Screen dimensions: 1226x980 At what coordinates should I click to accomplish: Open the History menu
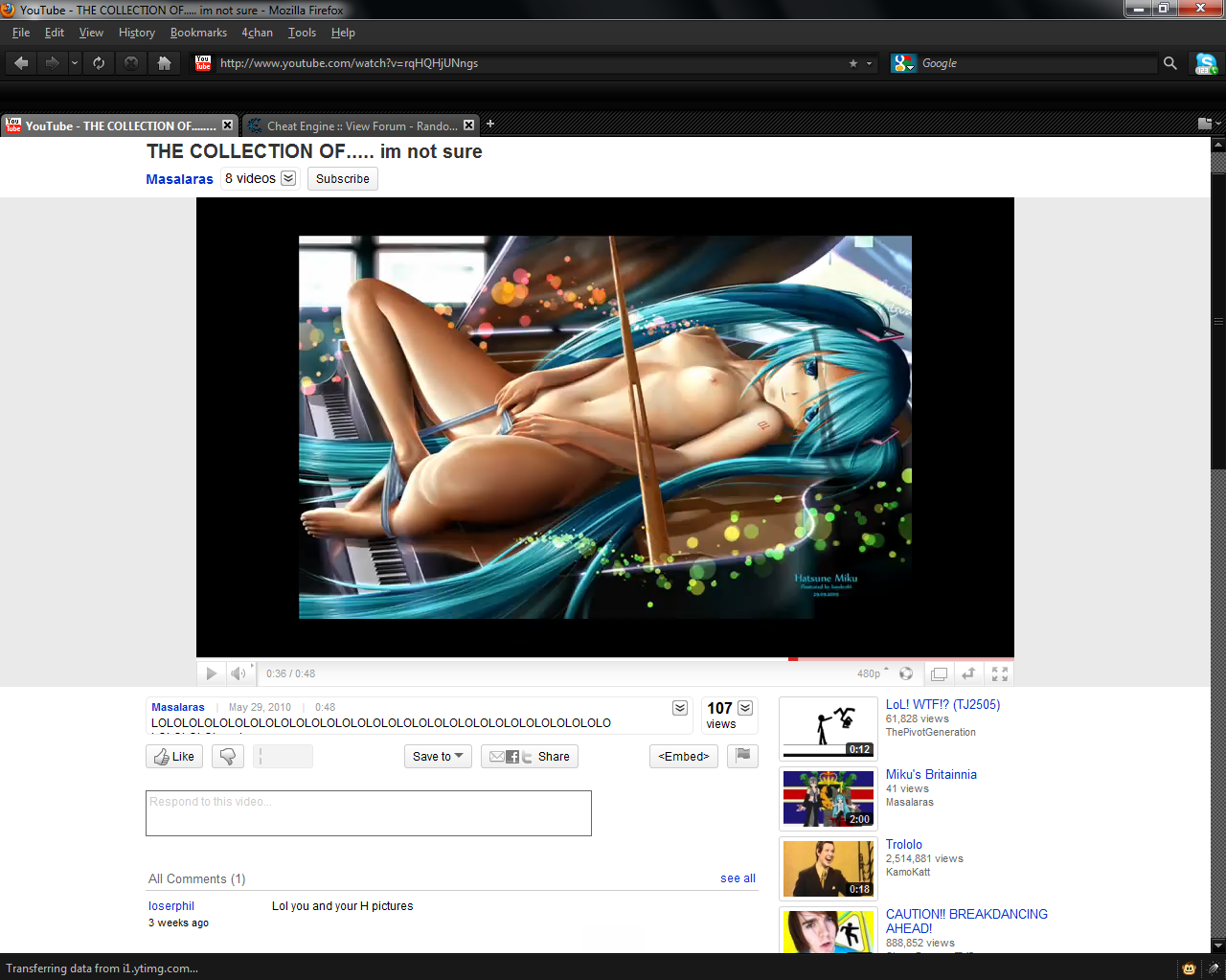pos(137,33)
